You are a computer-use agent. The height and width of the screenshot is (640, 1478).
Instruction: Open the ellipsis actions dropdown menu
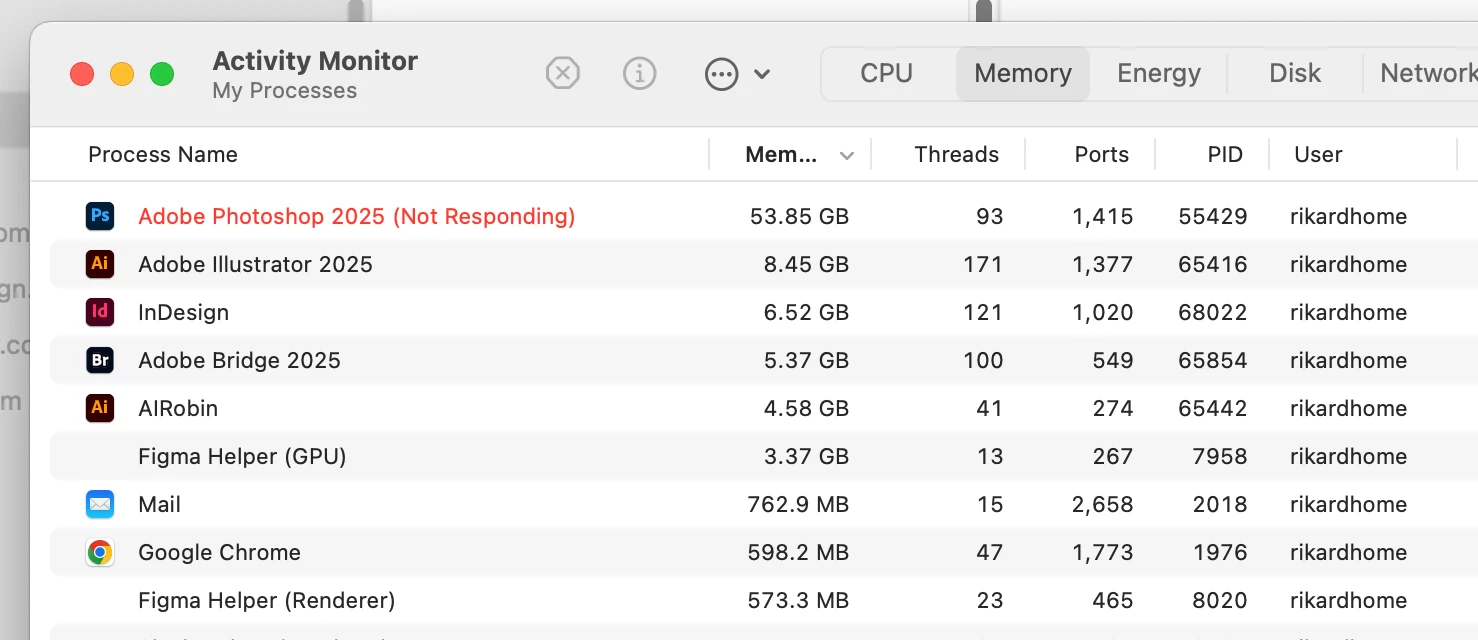point(737,73)
